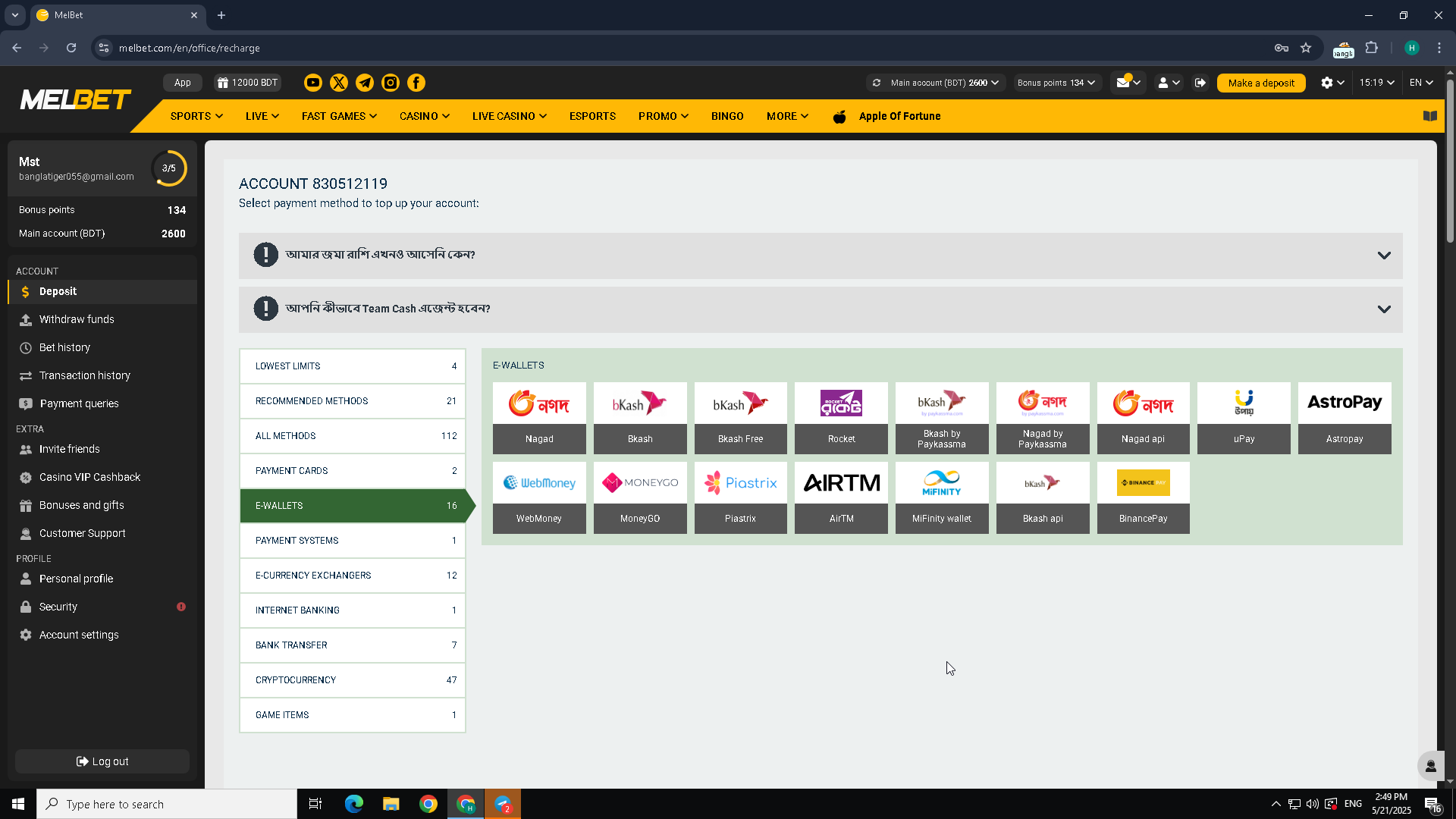
Task: Select the Bkash payment method
Action: click(x=640, y=418)
